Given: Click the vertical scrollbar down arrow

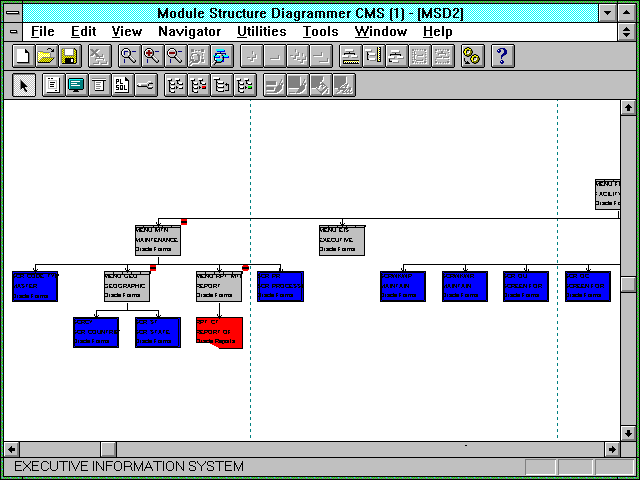Looking at the screenshot, I should coord(628,432).
